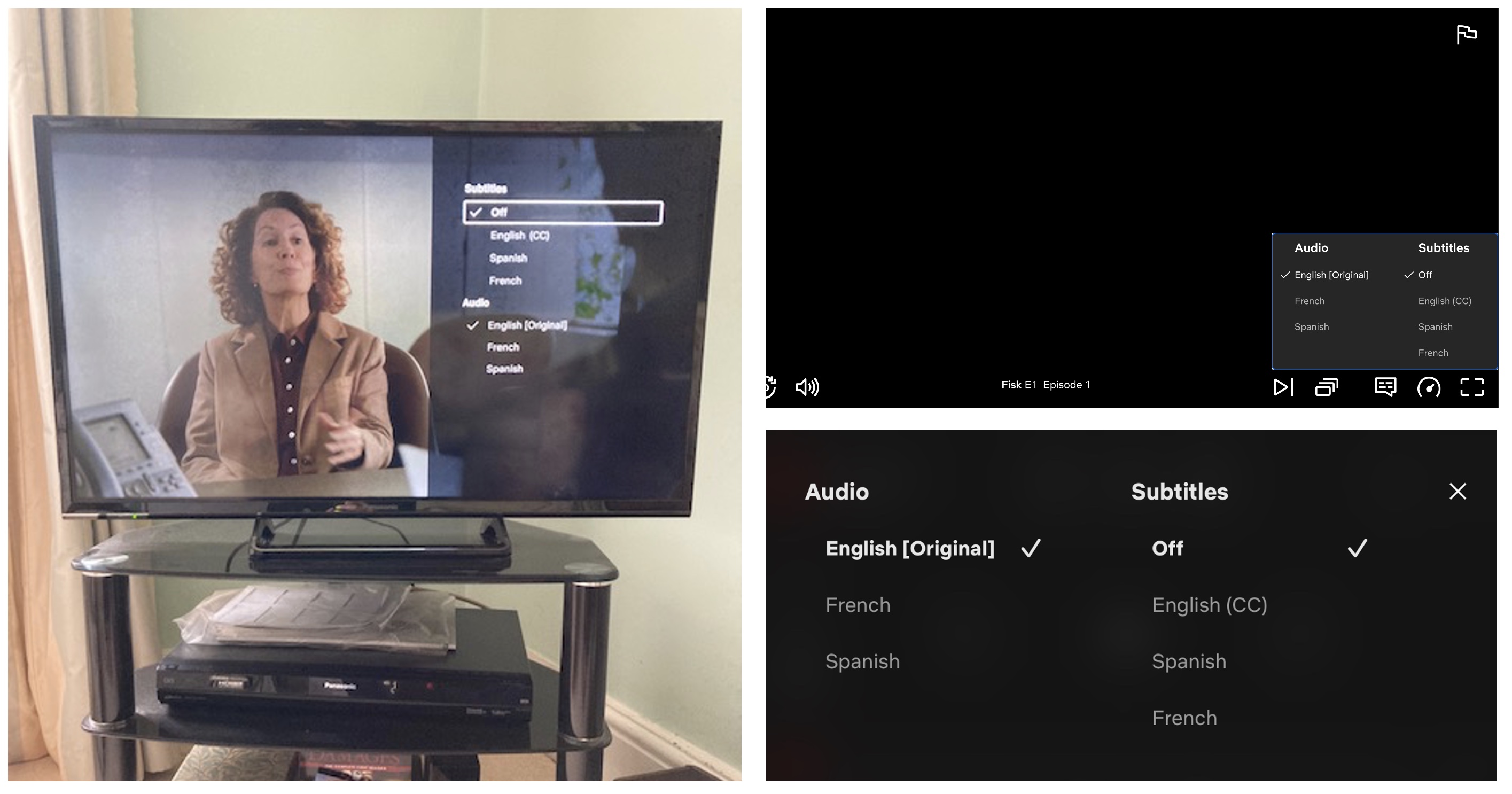Close the Audio and Subtitles panel
The image size is (1512, 794).
coord(1460,491)
